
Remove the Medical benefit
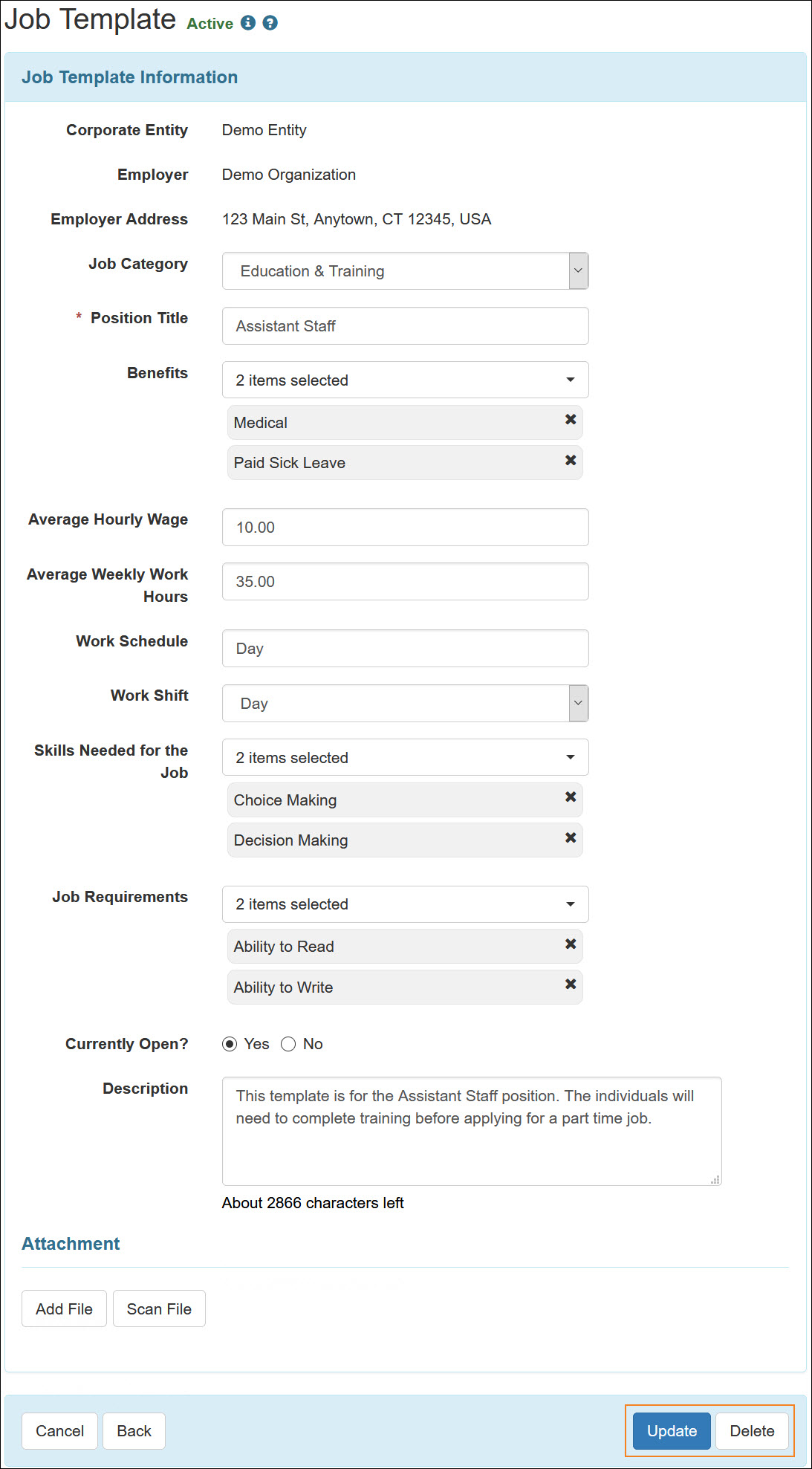[571, 421]
